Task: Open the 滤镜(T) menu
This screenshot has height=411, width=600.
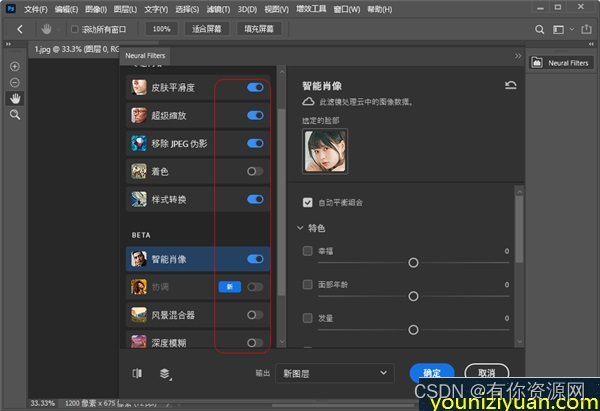Action: [x=218, y=9]
